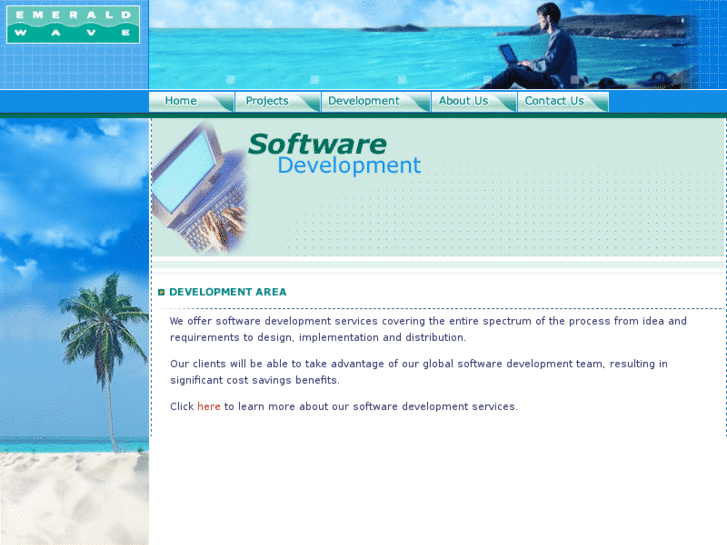This screenshot has width=727, height=545.
Task: Navigate to Contact Us
Action: tap(563, 101)
